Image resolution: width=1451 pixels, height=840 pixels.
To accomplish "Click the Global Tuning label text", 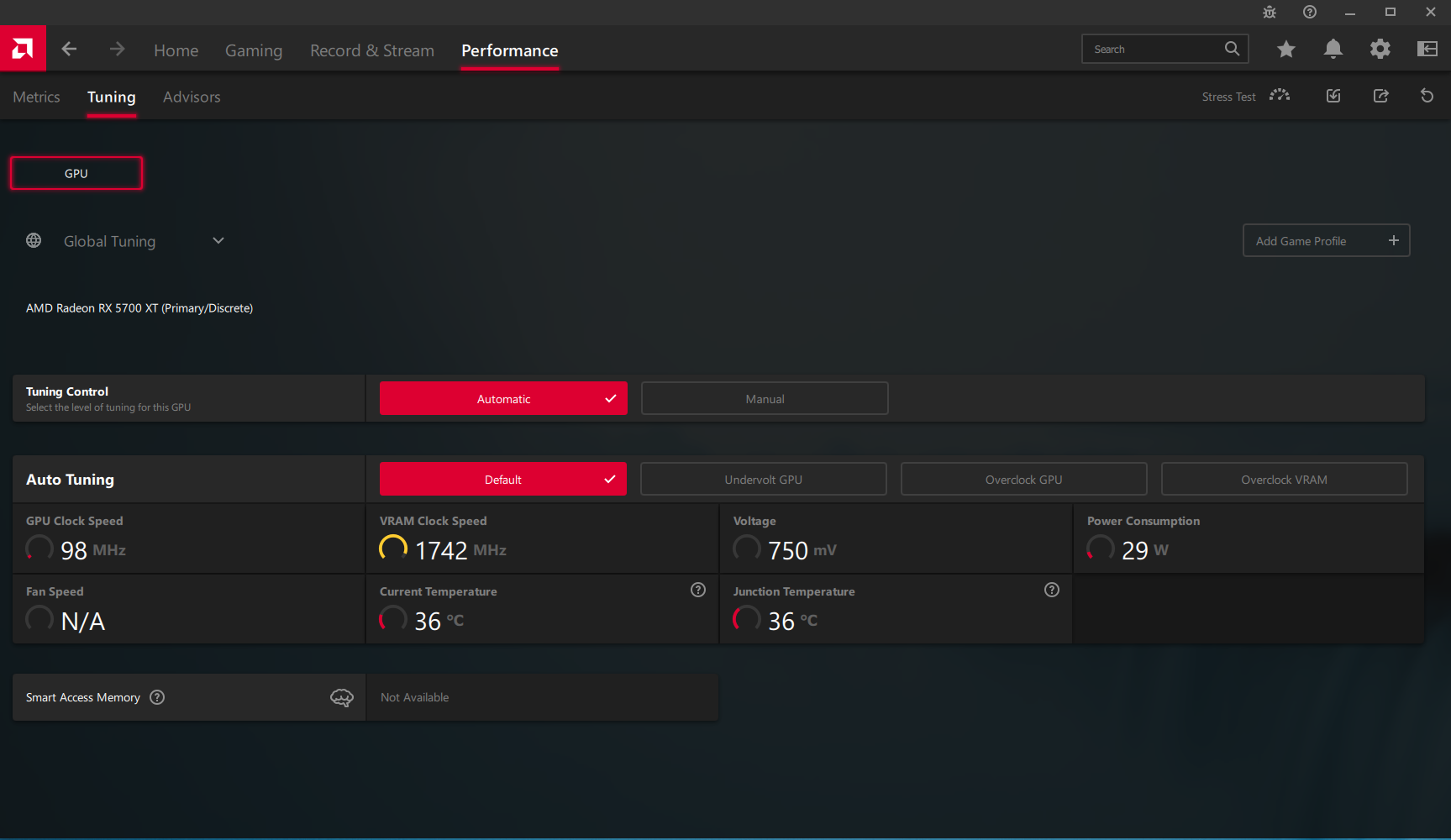I will pyautogui.click(x=110, y=241).
